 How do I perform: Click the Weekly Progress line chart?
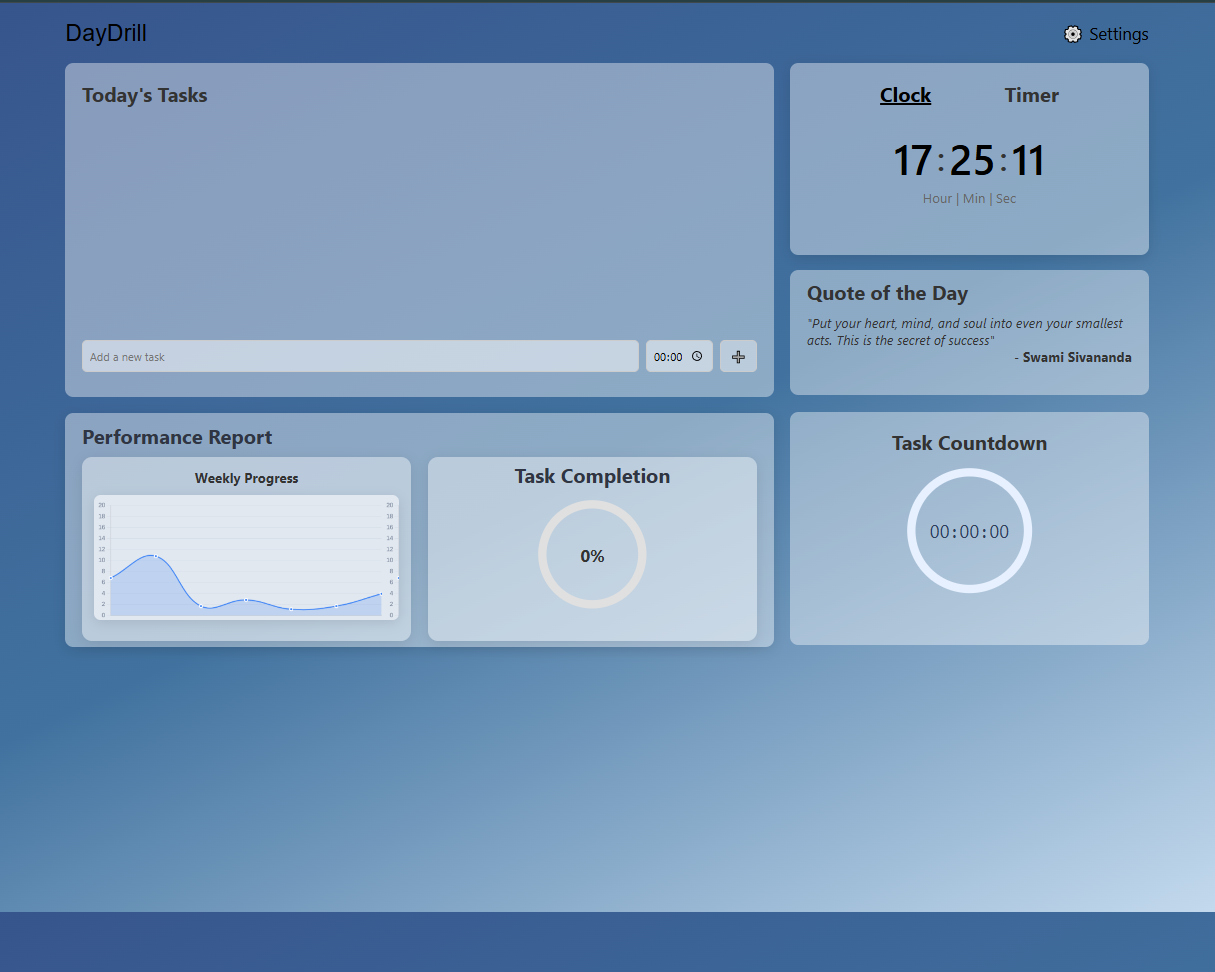coord(246,557)
